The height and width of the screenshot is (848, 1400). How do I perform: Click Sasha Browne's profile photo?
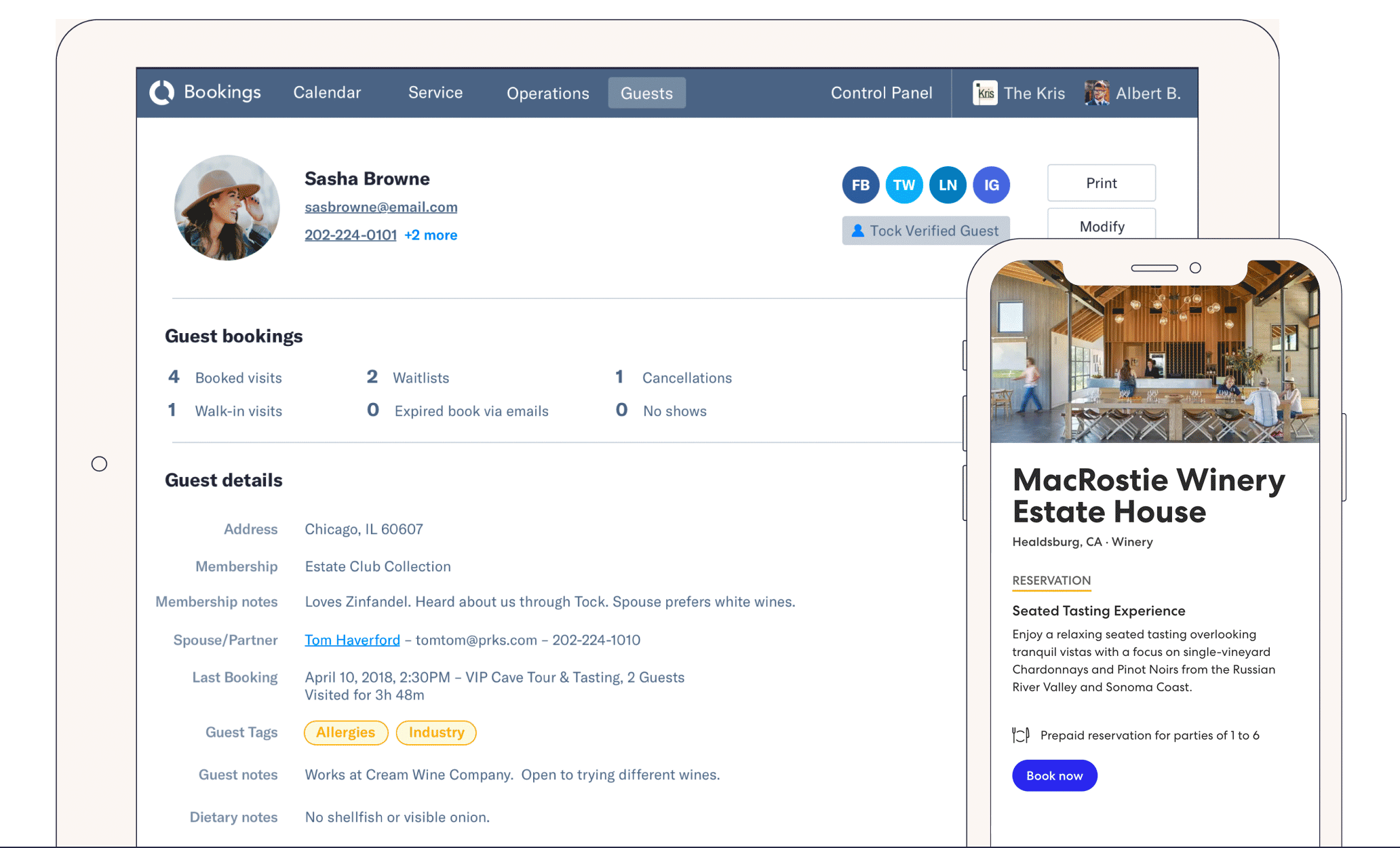coord(227,208)
